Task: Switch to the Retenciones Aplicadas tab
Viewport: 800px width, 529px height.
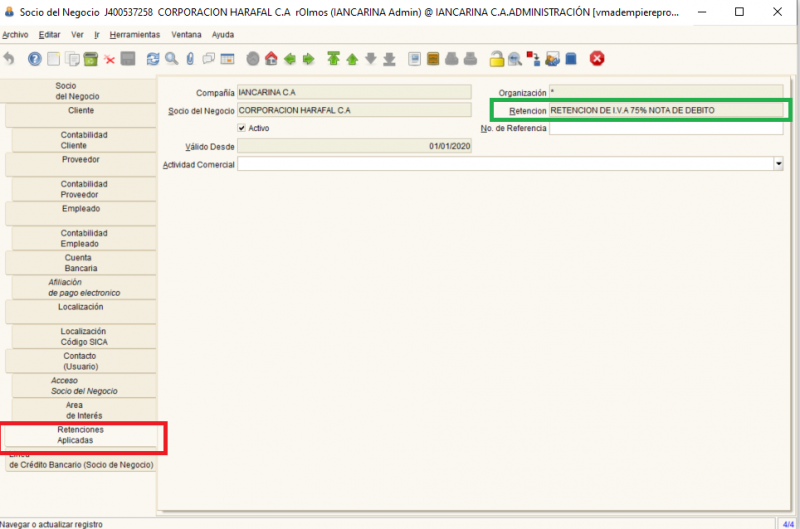Action: 81,435
